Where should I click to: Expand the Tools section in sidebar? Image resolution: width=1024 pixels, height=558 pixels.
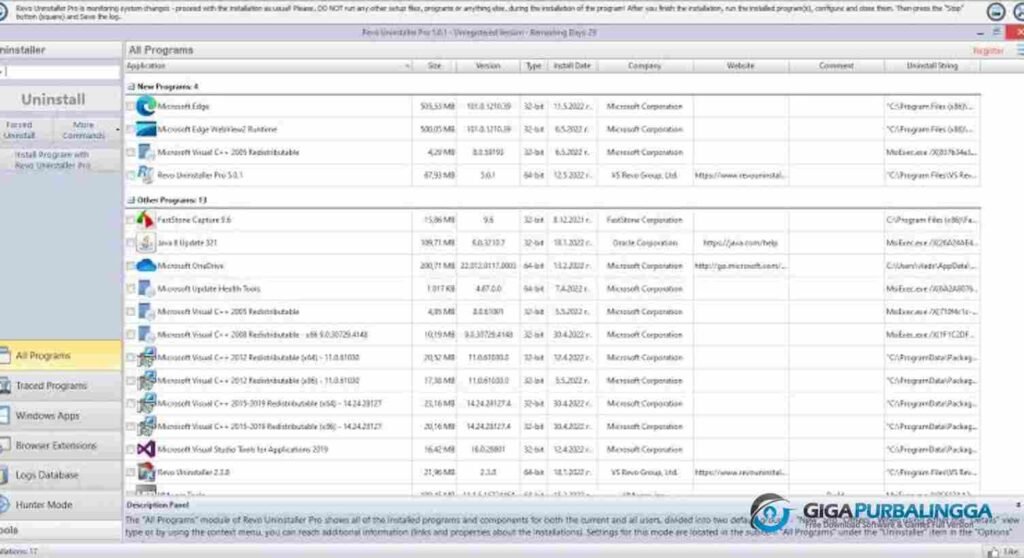(x=61, y=530)
